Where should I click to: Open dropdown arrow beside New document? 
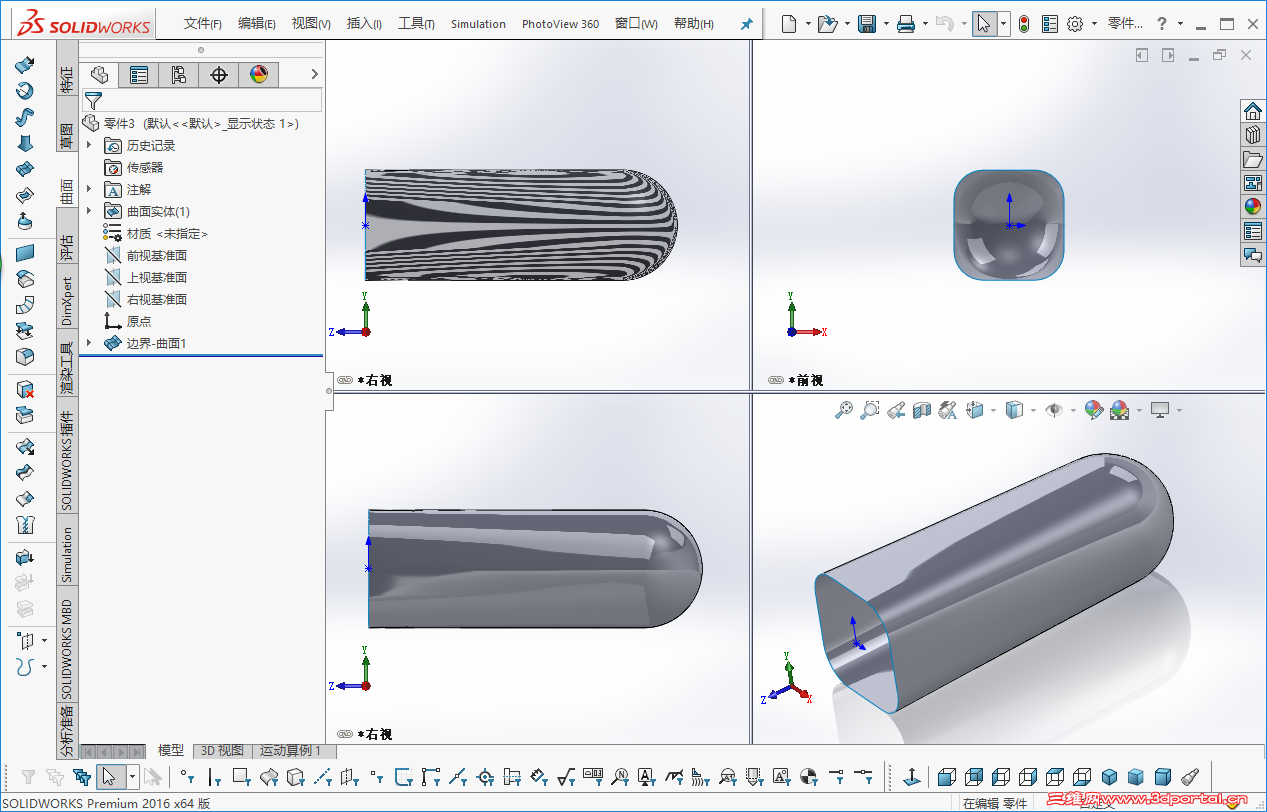pos(806,24)
